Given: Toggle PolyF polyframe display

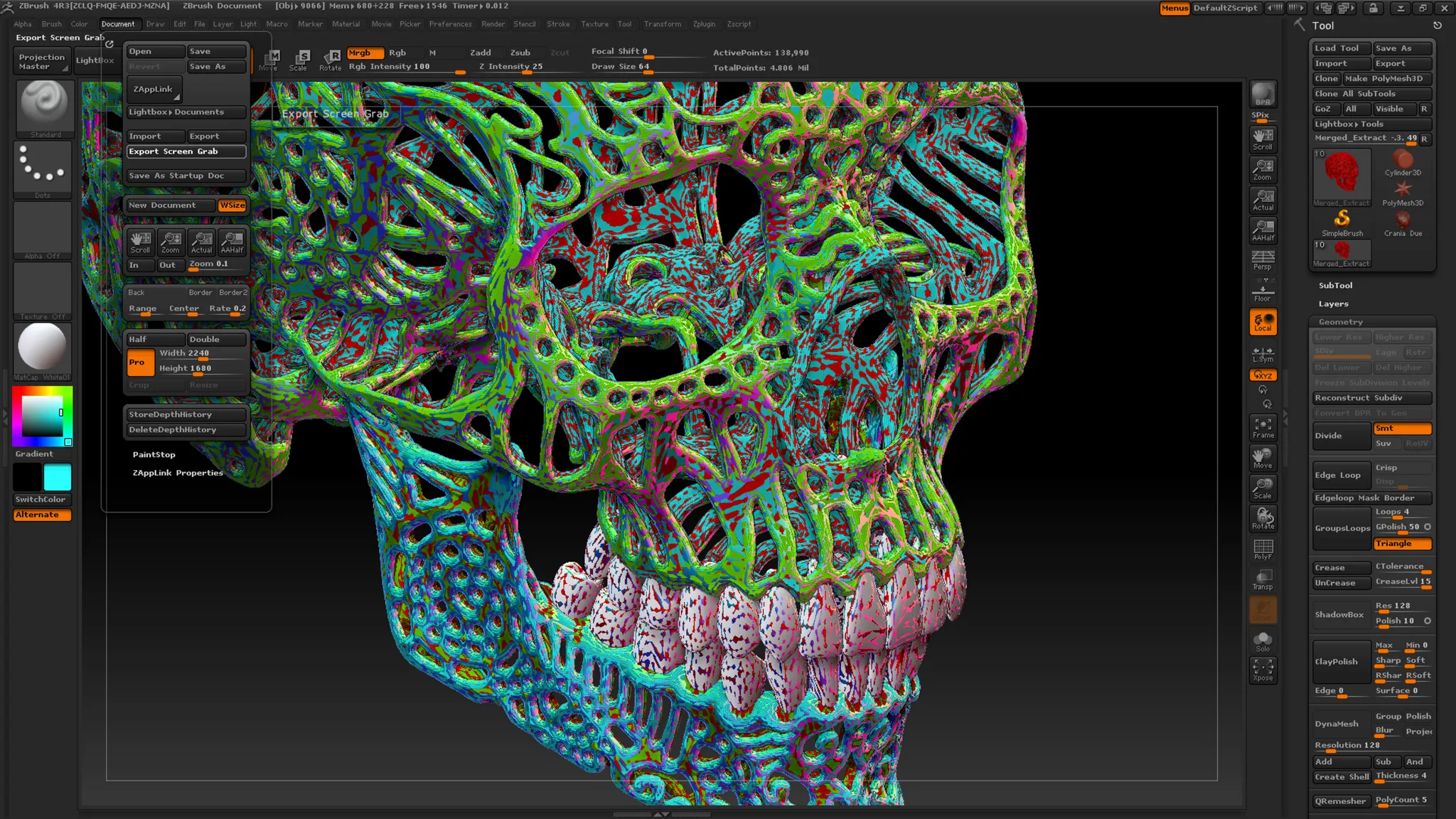Looking at the screenshot, I should point(1263,550).
